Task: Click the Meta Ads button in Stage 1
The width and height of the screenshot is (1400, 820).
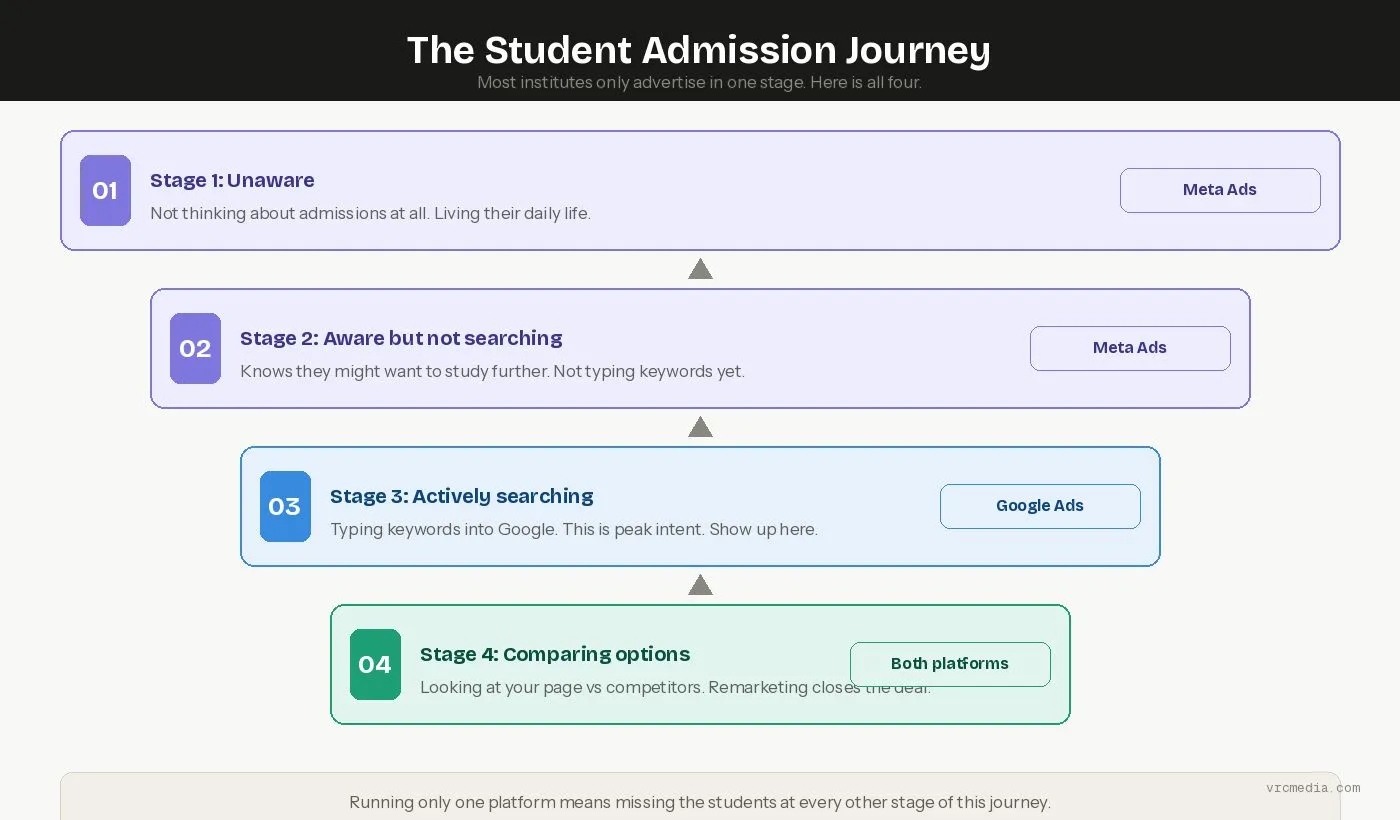Action: pos(1220,190)
